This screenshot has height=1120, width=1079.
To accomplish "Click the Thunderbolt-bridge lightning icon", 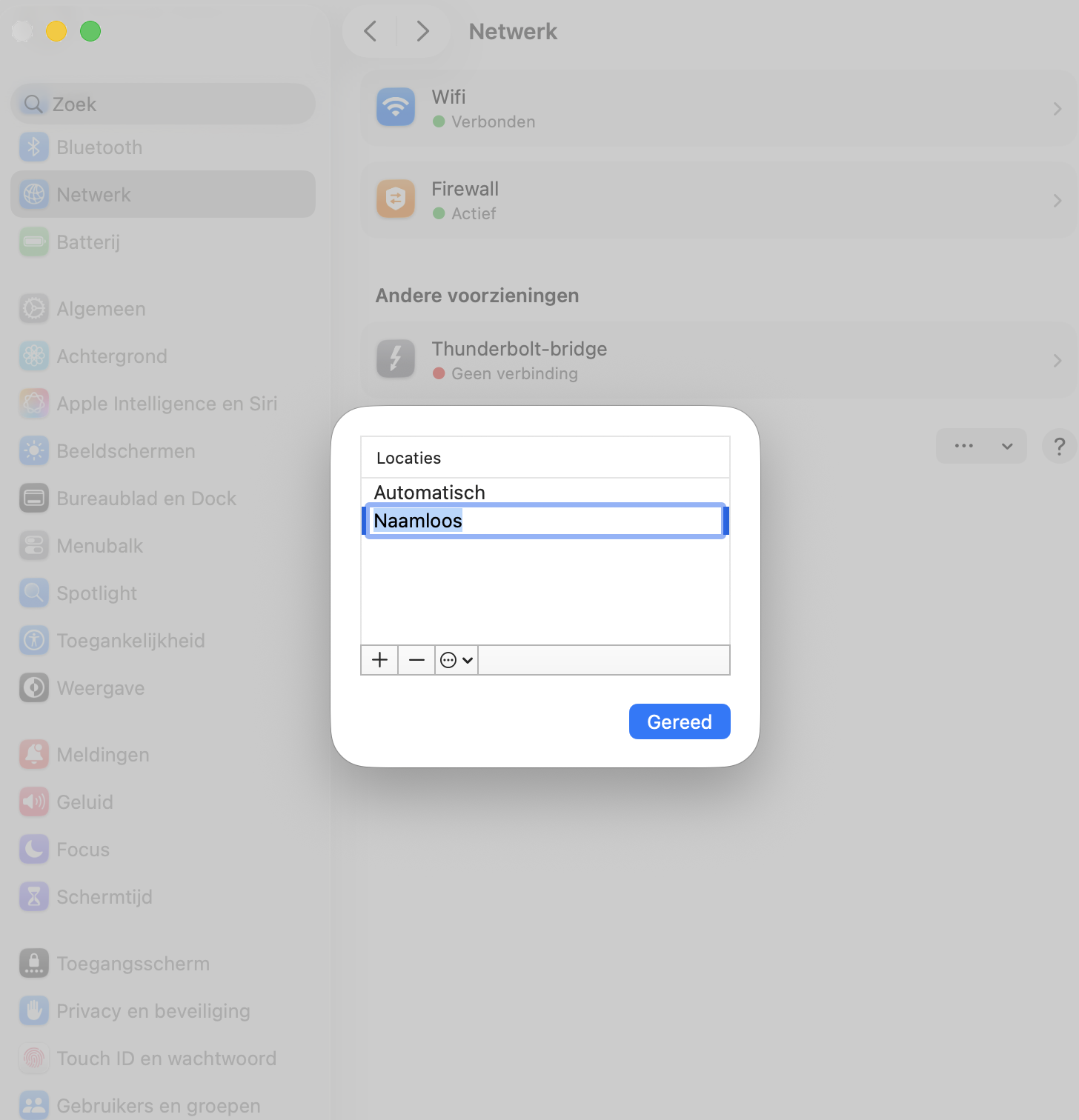I will coord(396,360).
